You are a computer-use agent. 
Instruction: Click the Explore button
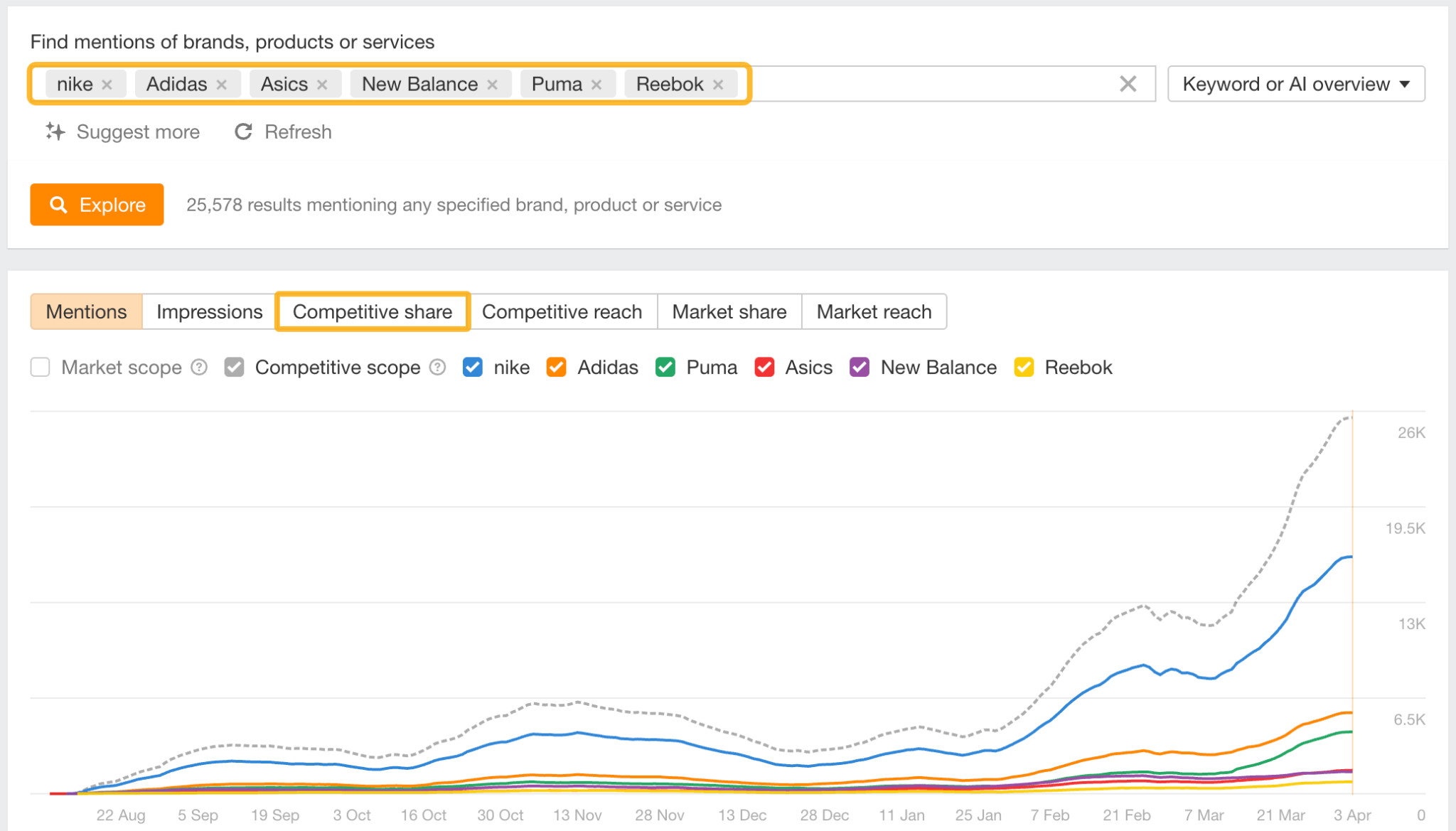tap(97, 205)
